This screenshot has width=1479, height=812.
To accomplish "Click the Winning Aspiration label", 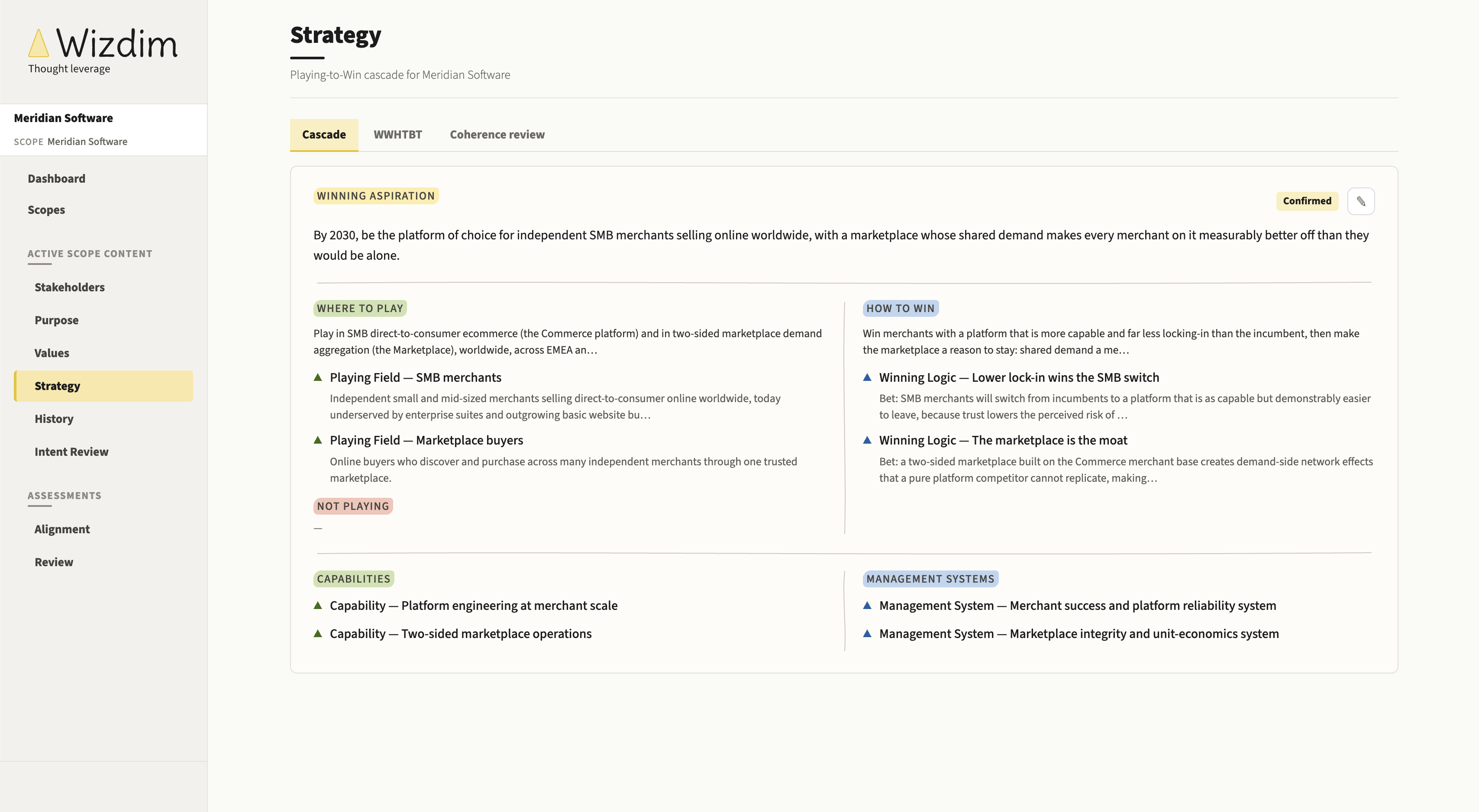I will point(375,196).
